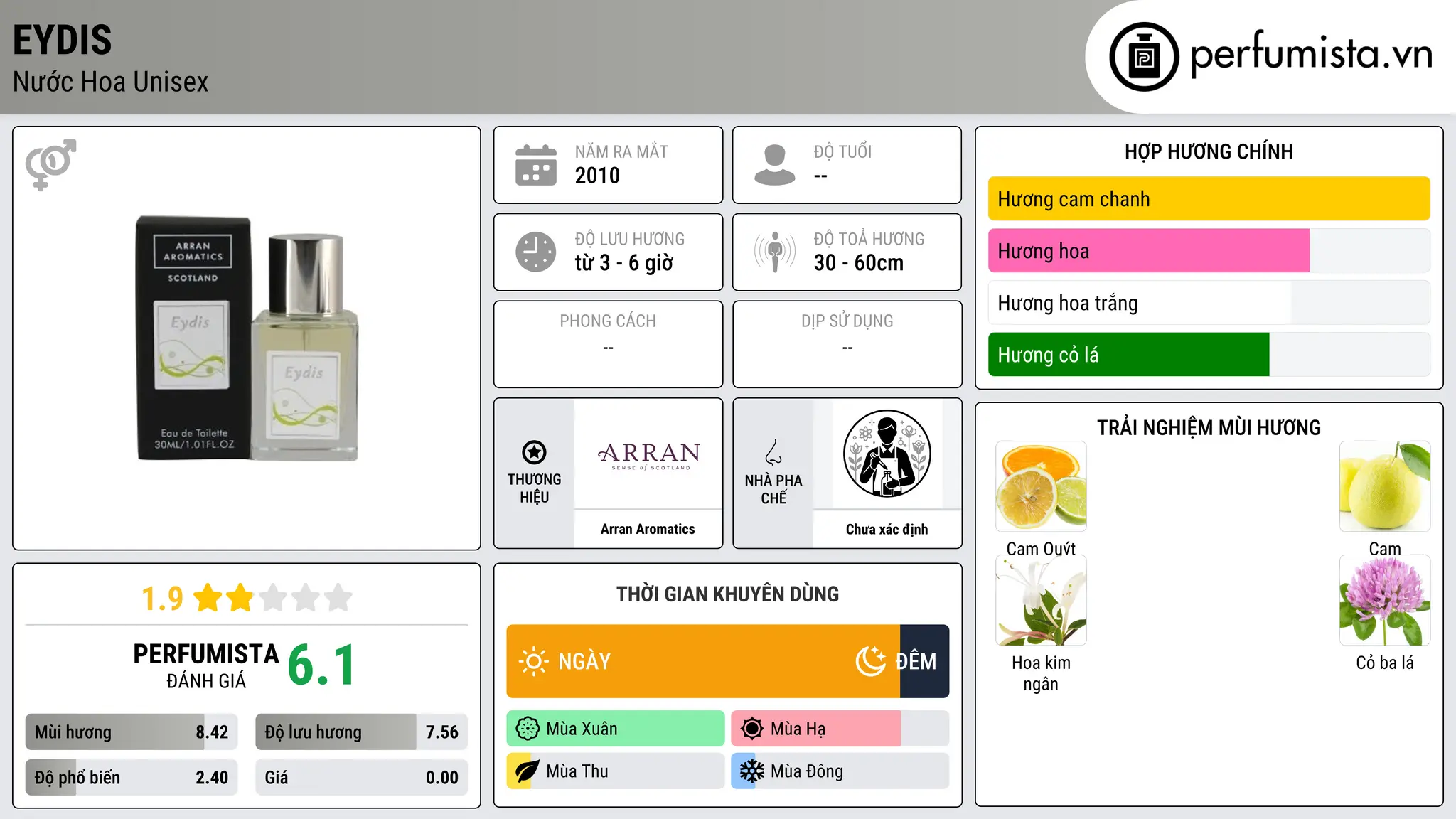This screenshot has height=819, width=1456.
Task: Click the Mùi hương 8.42 score bar
Action: tap(132, 732)
